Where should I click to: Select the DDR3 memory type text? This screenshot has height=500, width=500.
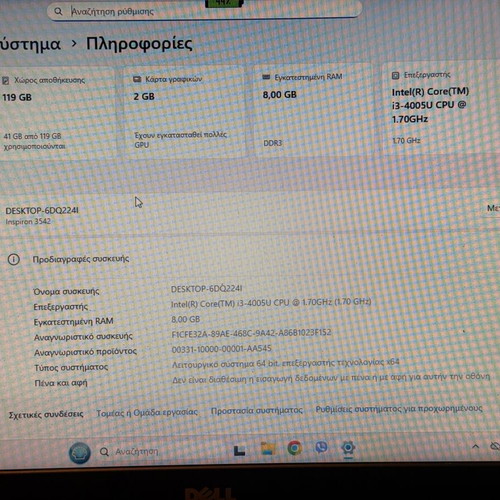tap(273, 143)
